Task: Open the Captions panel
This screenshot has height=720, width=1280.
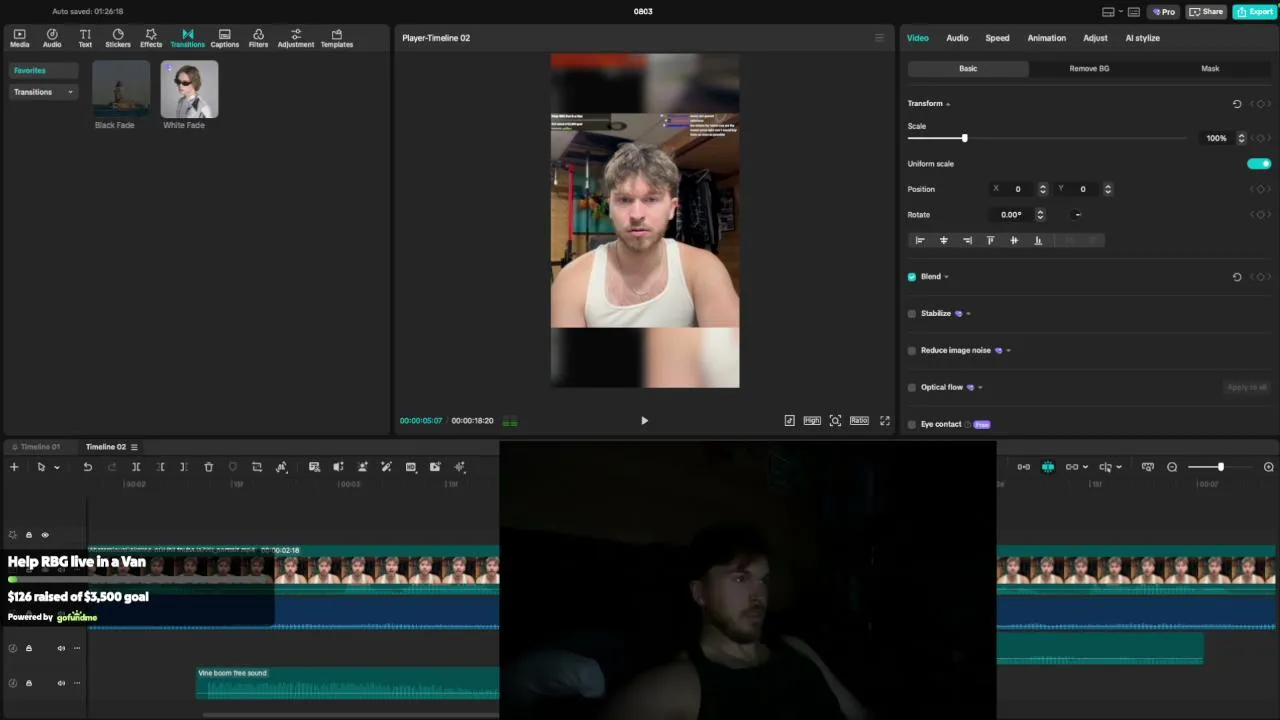Action: pyautogui.click(x=225, y=38)
